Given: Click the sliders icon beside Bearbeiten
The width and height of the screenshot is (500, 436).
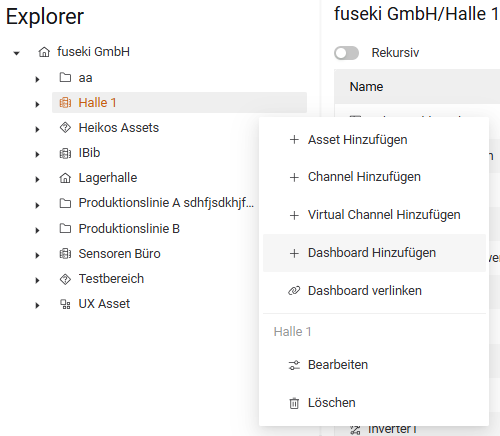Looking at the screenshot, I should [x=294, y=365].
